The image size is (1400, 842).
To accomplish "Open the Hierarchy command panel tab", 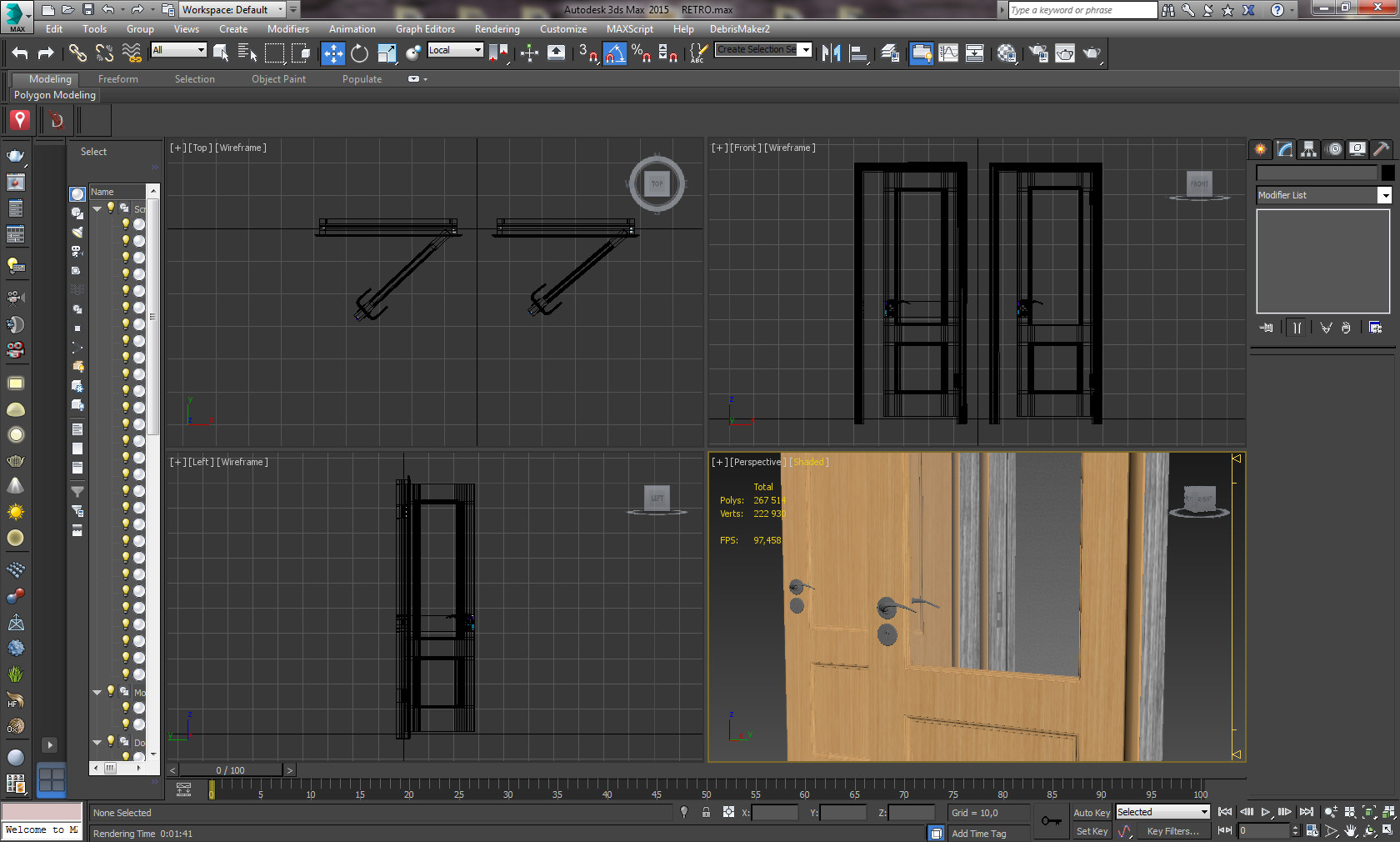I will pyautogui.click(x=1308, y=149).
